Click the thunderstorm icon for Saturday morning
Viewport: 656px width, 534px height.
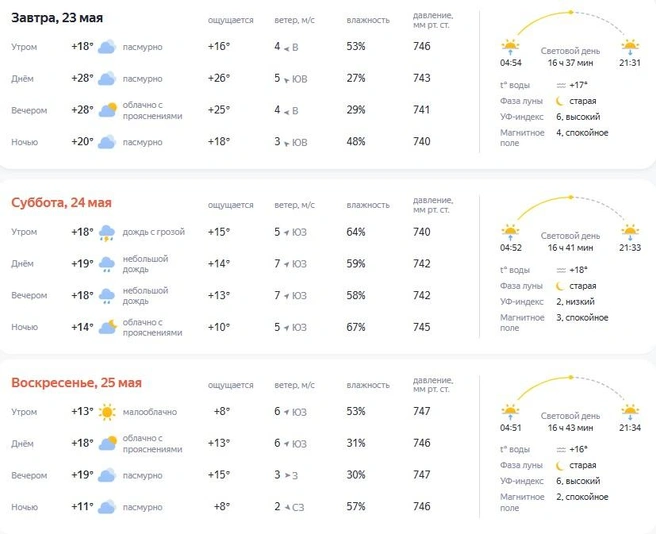(x=107, y=233)
